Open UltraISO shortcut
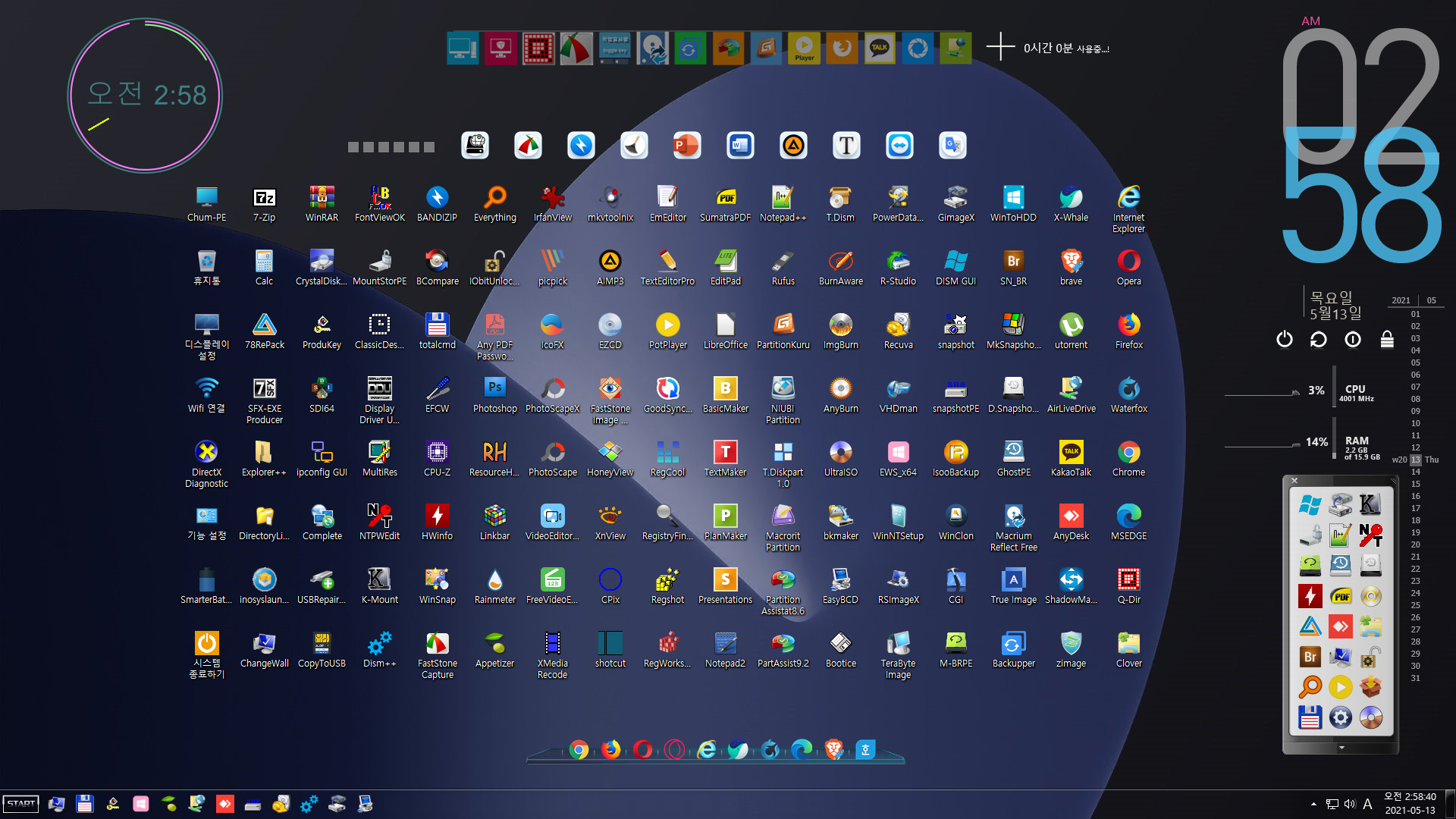The width and height of the screenshot is (1456, 819). point(840,458)
